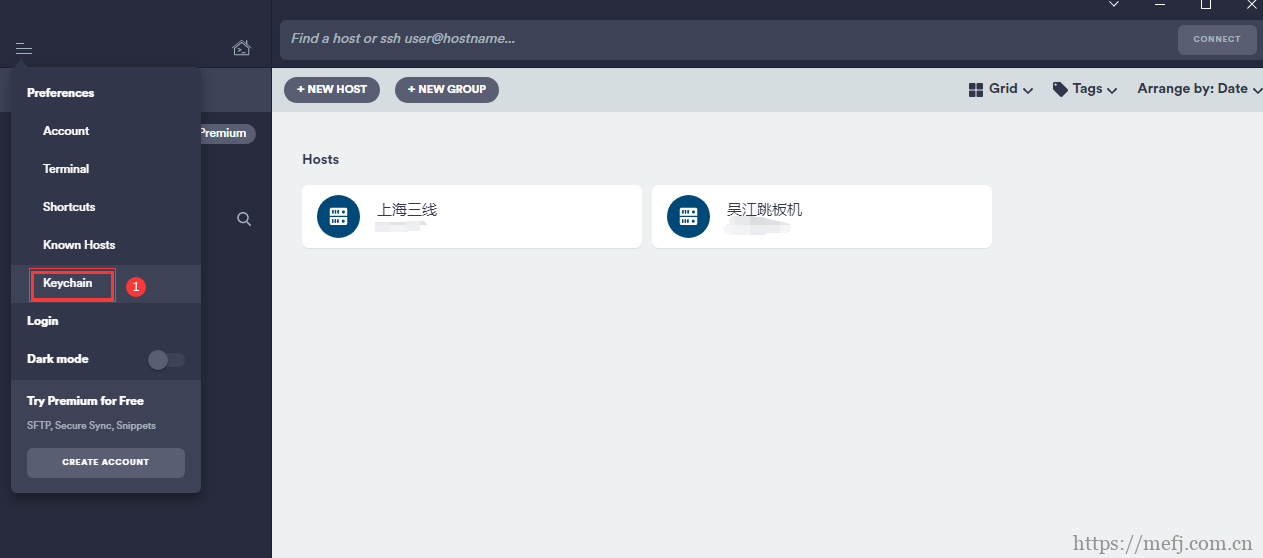
Task: Maximize the application window
Action: 1206,5
